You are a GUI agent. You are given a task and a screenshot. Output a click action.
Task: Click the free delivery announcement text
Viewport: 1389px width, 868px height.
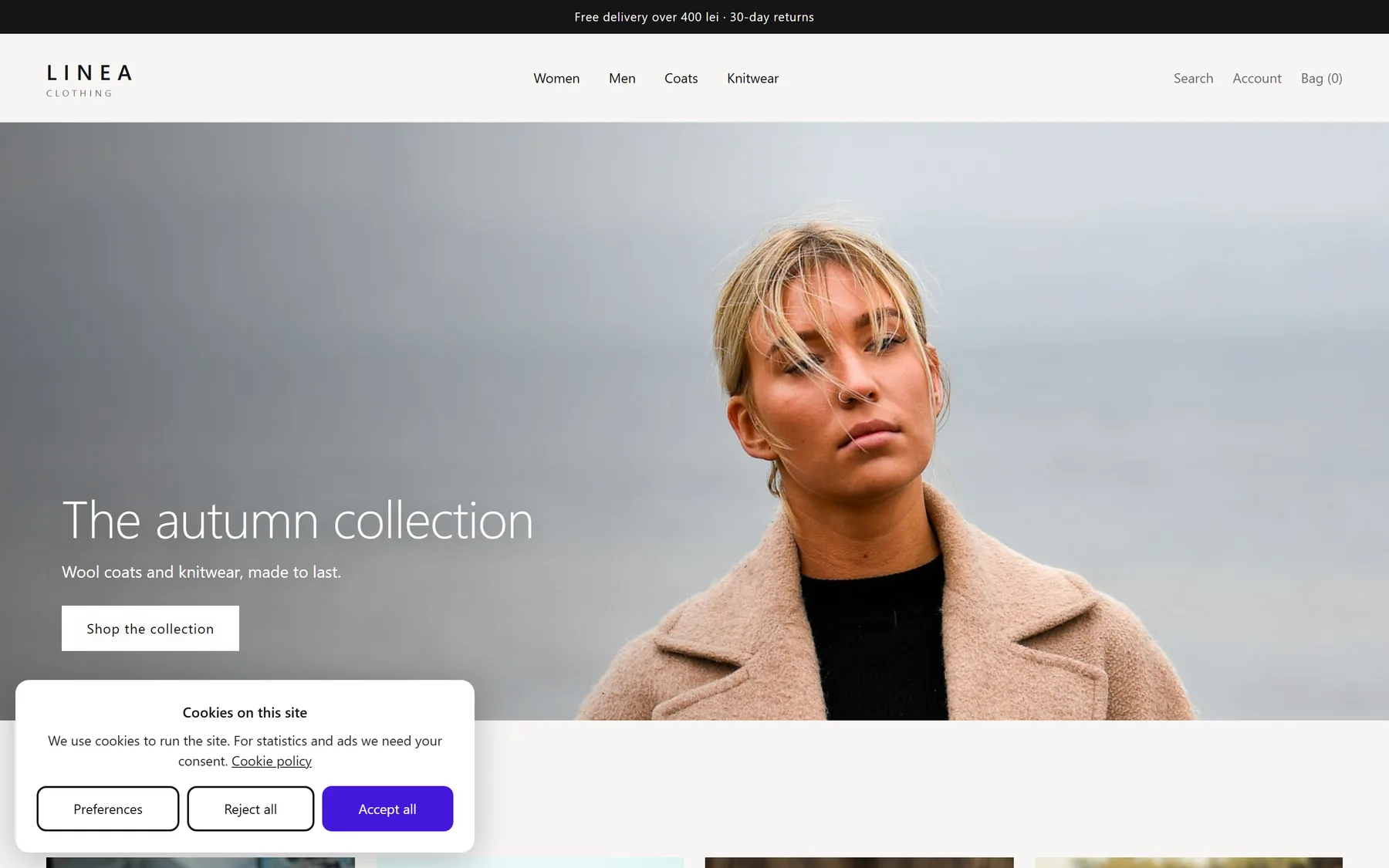(x=694, y=17)
